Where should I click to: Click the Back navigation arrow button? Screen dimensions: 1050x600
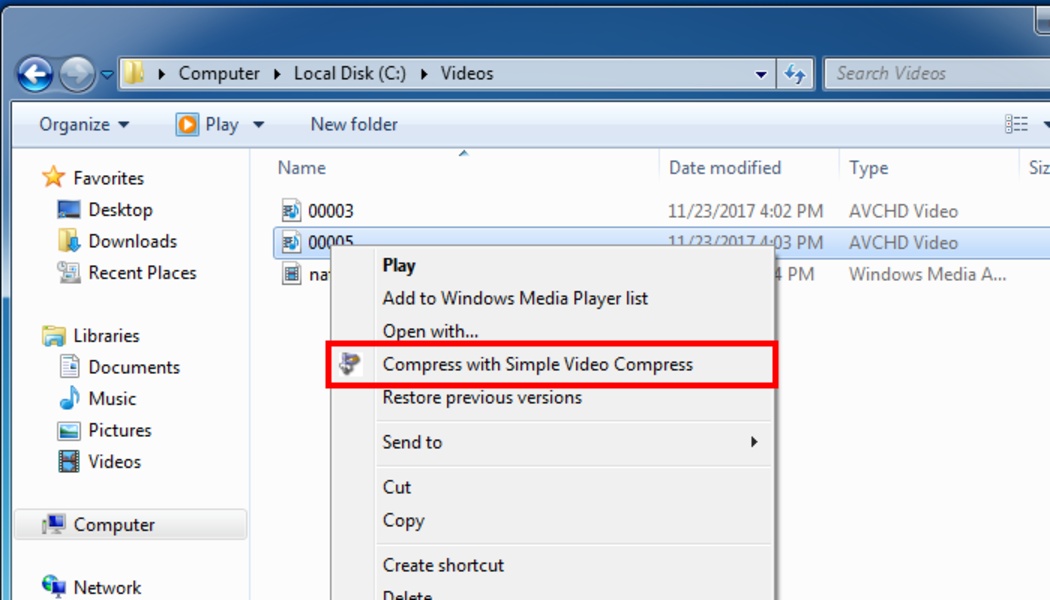[x=35, y=73]
